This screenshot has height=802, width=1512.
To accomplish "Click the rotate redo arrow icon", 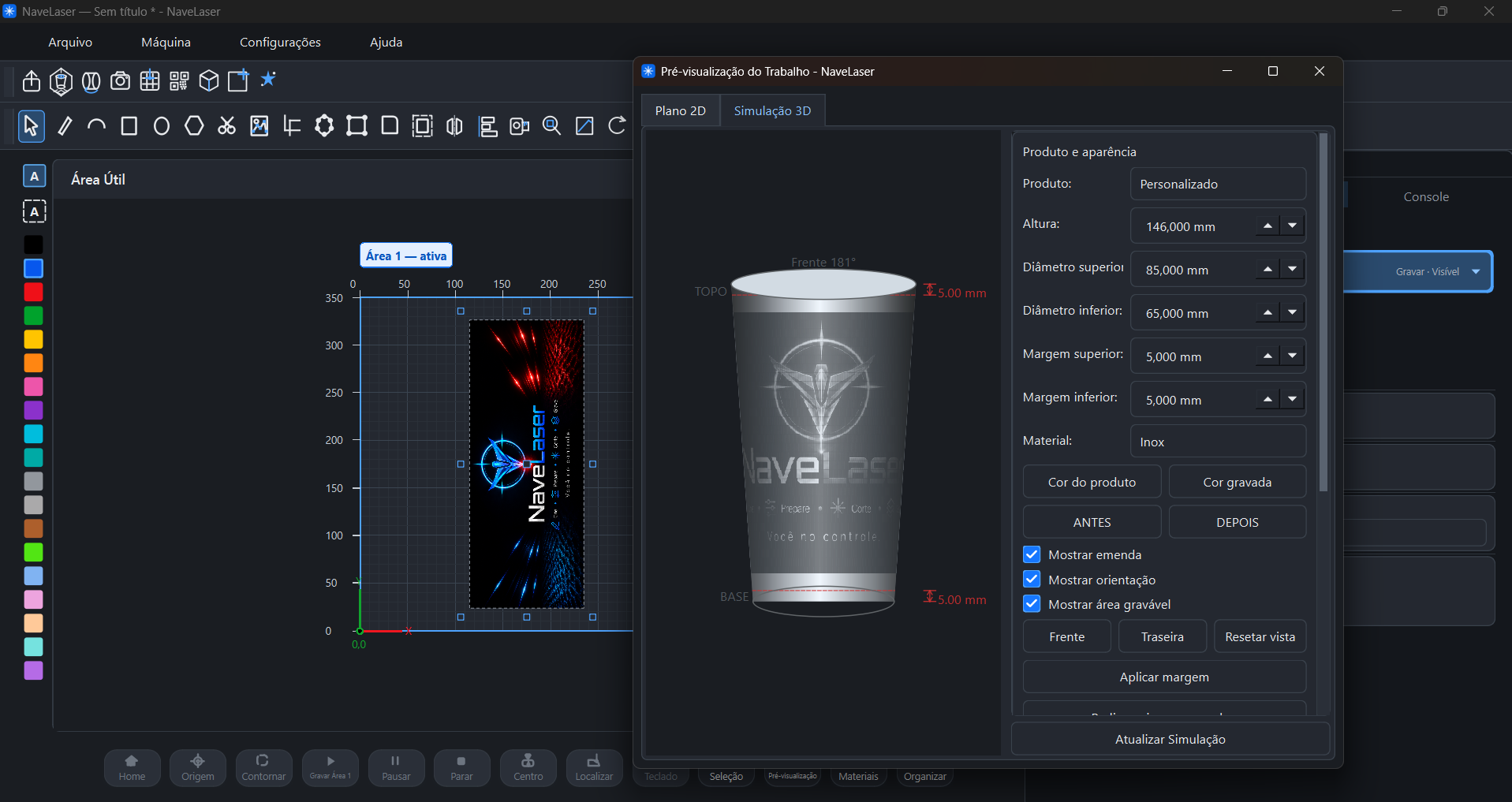I will [x=617, y=126].
